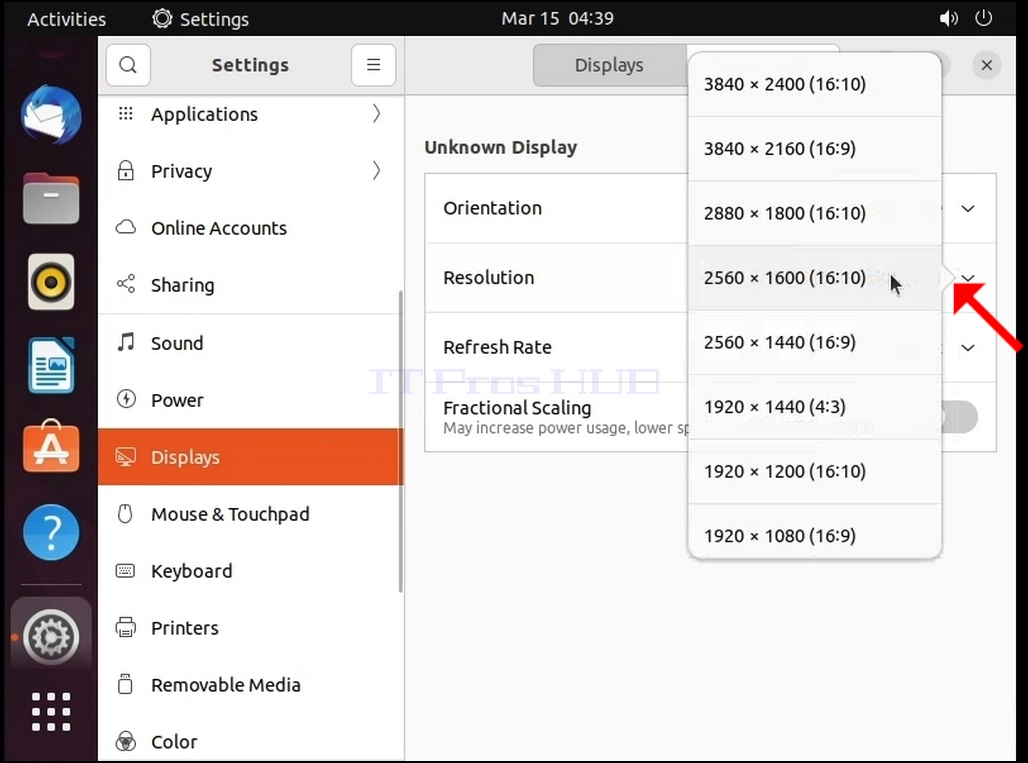
Task: Open Ubuntu Software store icon
Action: click(51, 447)
